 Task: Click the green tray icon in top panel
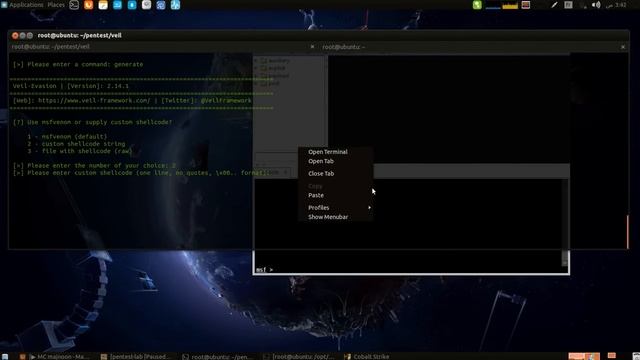tap(477, 5)
